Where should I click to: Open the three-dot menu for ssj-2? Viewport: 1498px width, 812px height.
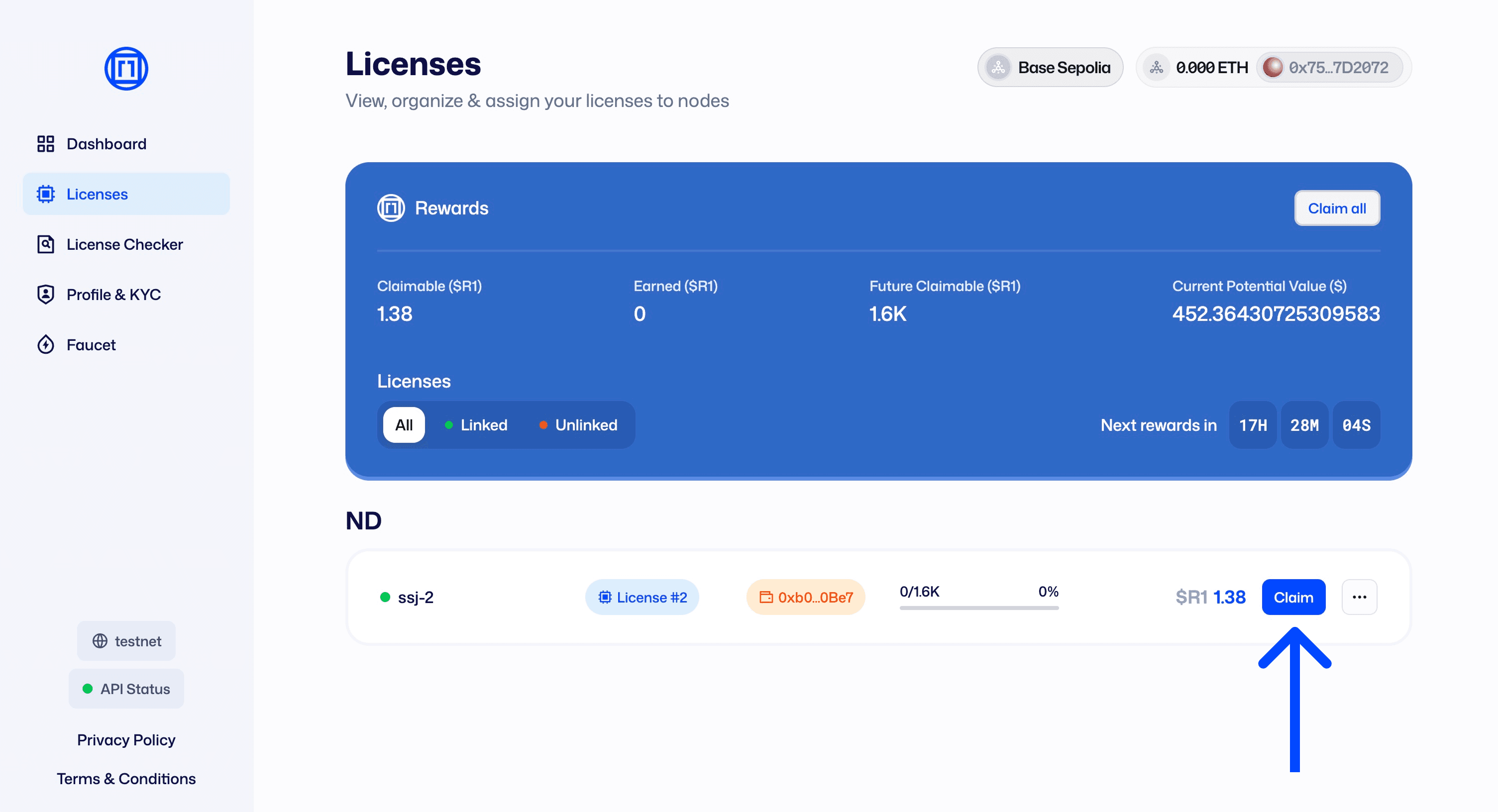(1359, 597)
